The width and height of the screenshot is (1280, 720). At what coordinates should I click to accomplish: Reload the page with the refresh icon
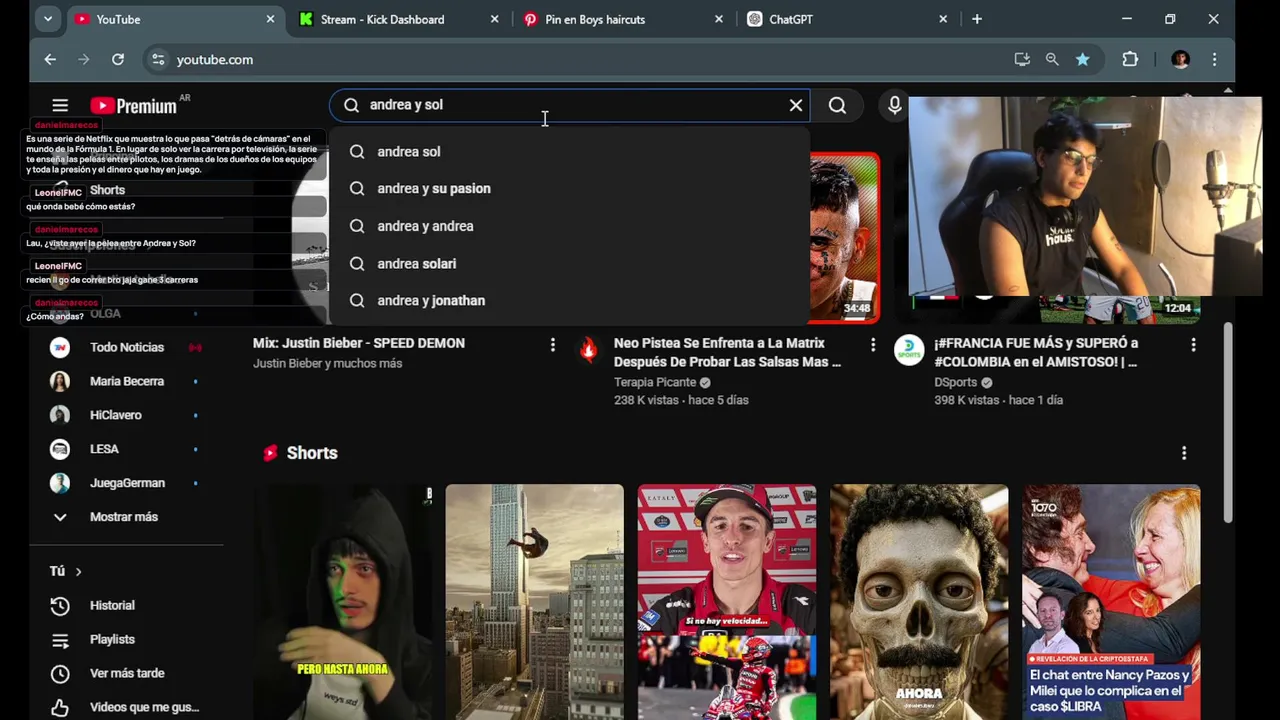point(117,59)
